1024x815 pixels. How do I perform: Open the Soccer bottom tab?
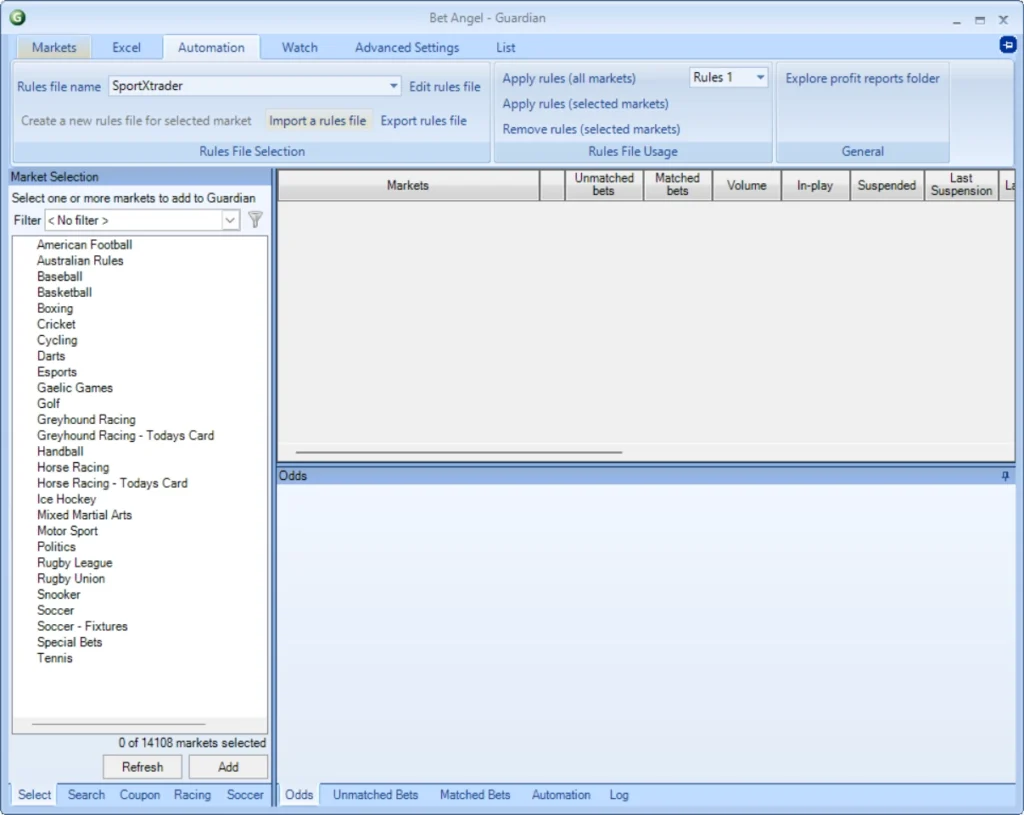tap(245, 795)
